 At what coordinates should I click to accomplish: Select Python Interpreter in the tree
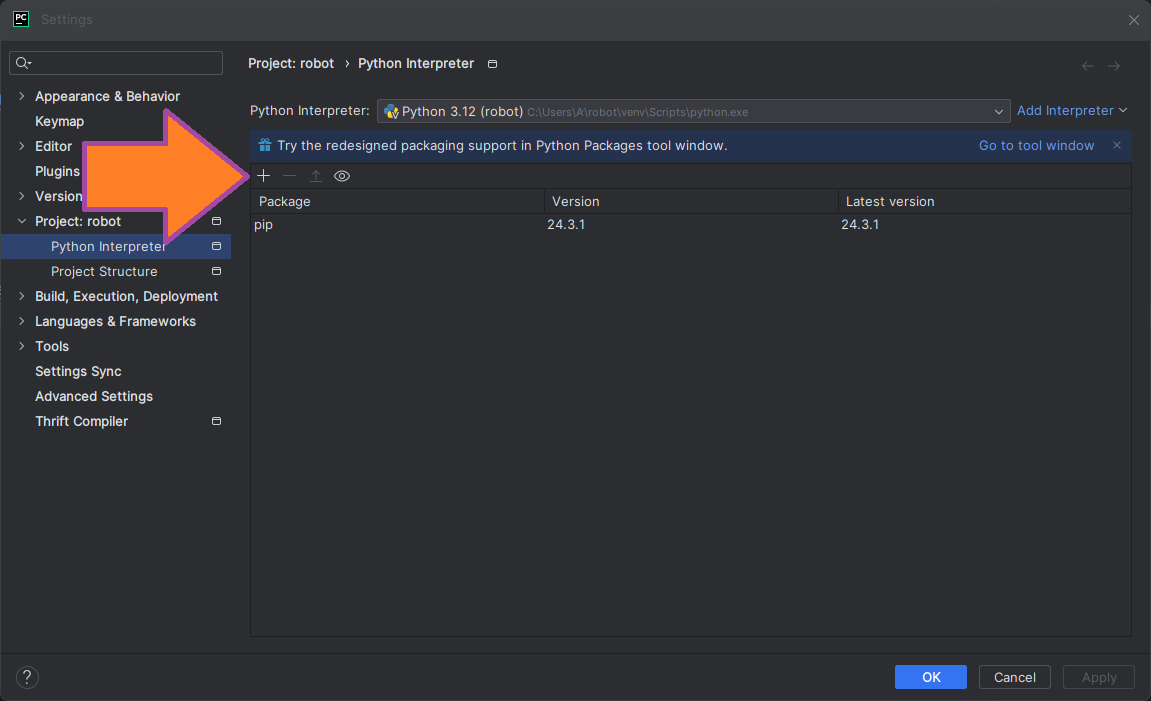109,246
